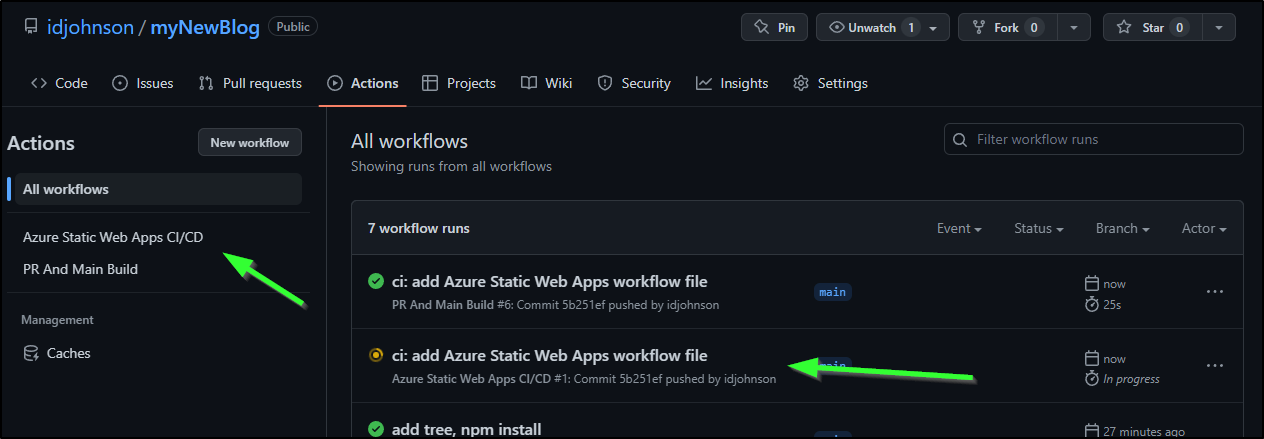Image resolution: width=1264 pixels, height=439 pixels.
Task: Star the myNewBlog repository
Action: 1152,27
